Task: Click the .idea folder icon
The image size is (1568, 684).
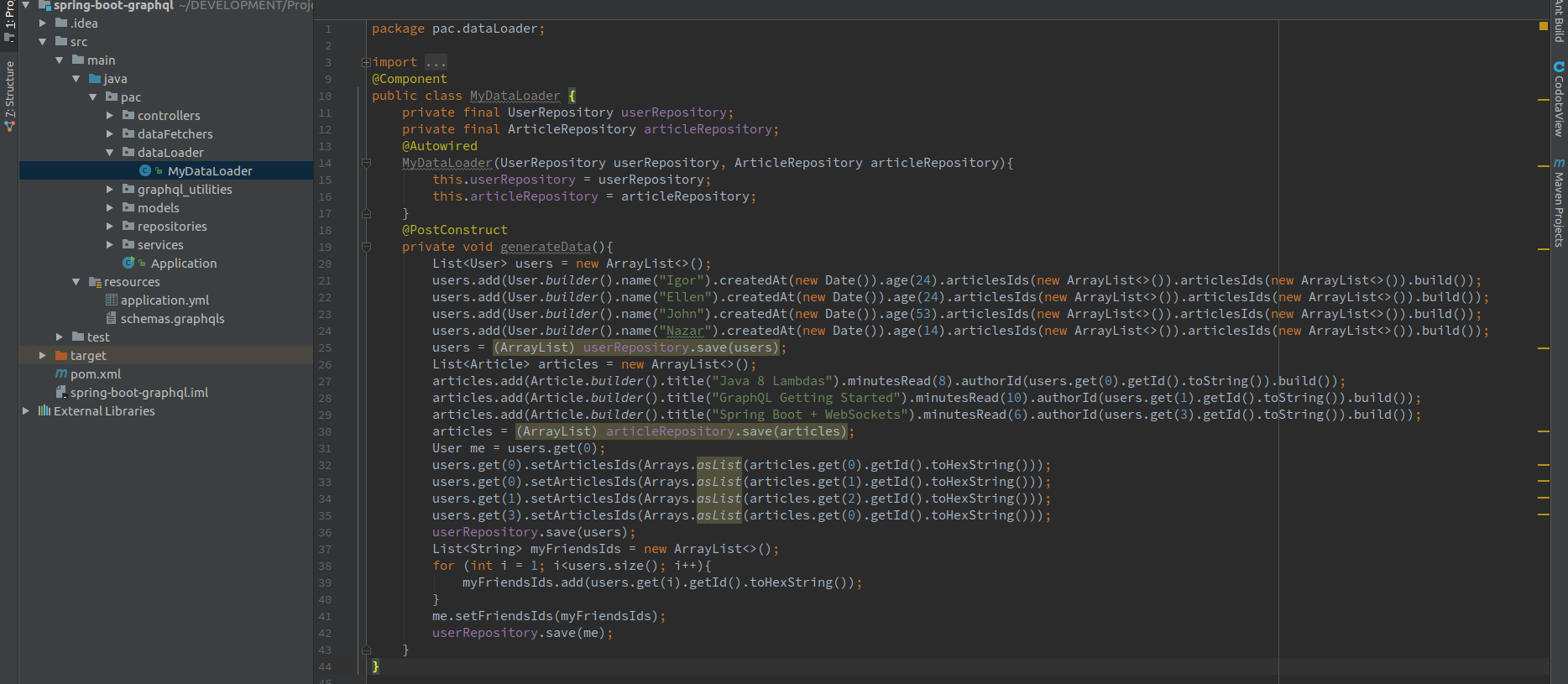Action: click(61, 23)
